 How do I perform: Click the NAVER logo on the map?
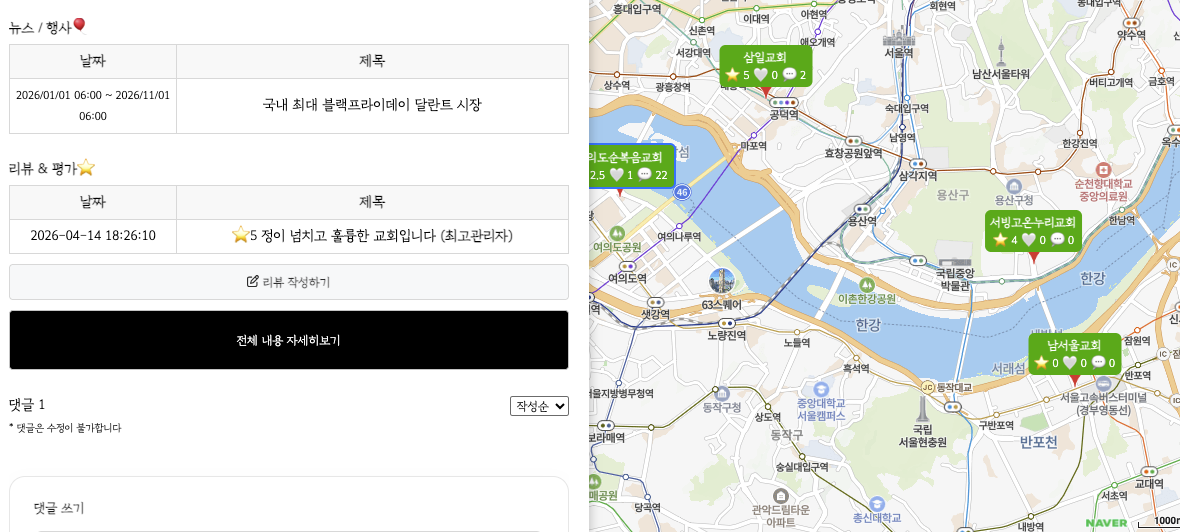[1106, 522]
